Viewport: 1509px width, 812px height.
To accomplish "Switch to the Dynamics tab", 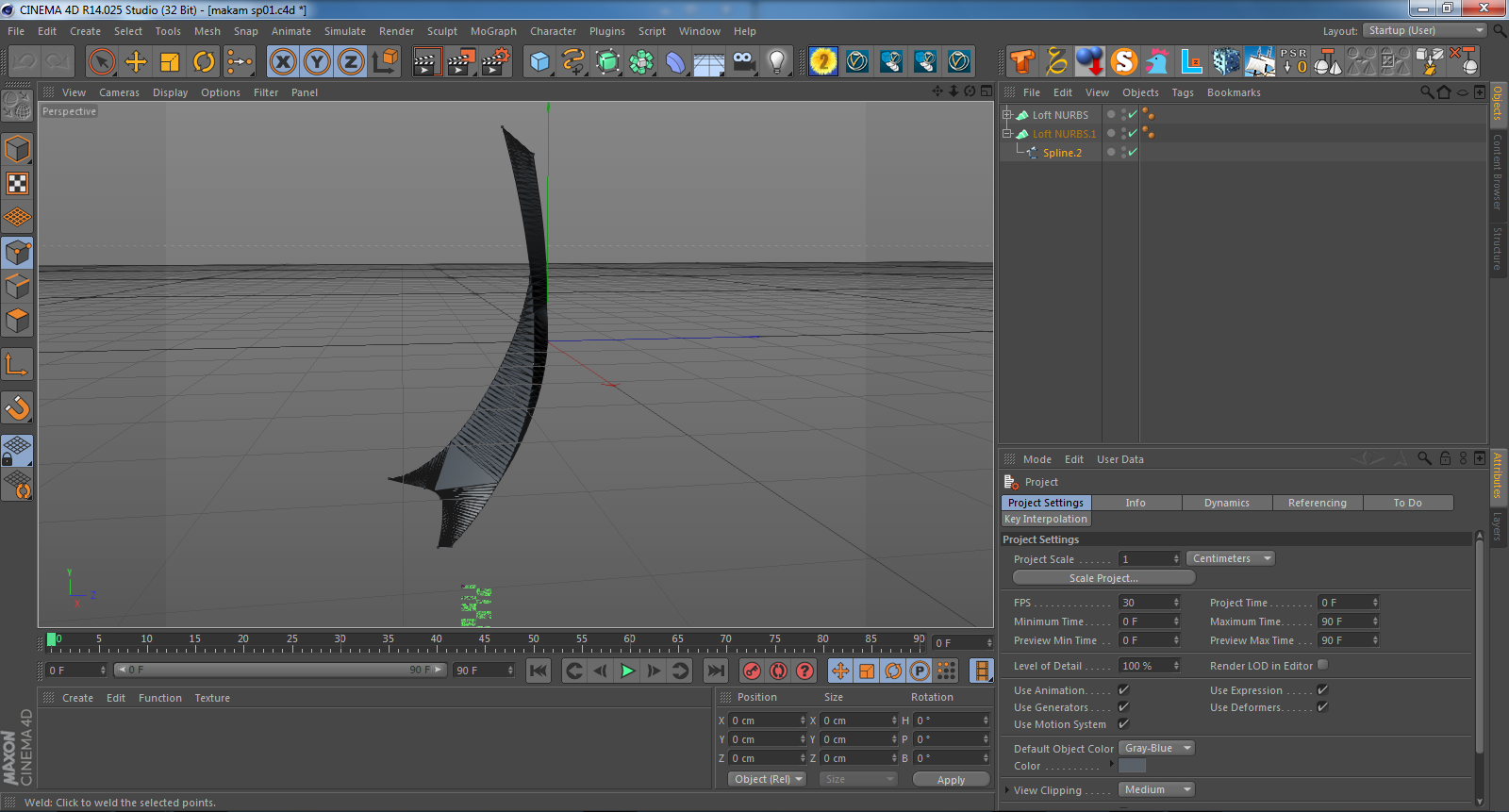I will [1226, 503].
